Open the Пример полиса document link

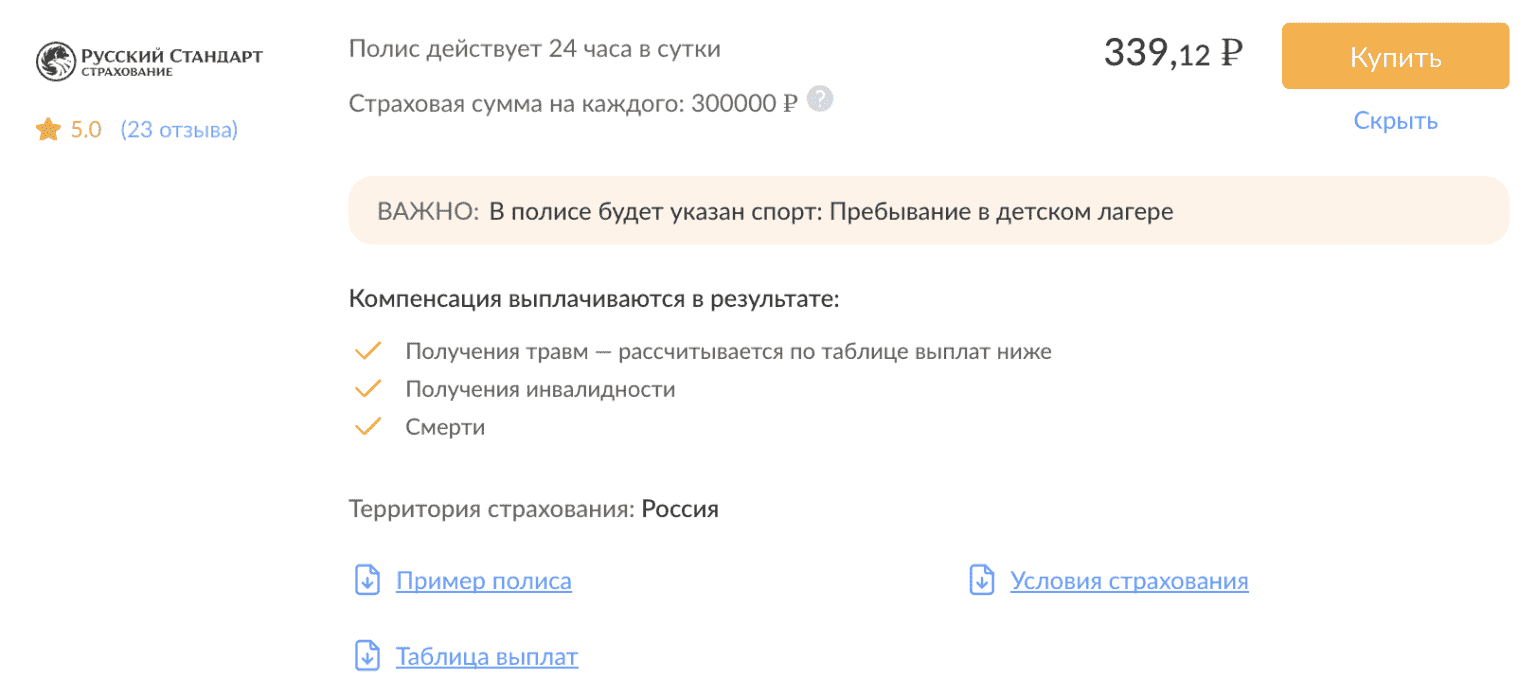[484, 581]
